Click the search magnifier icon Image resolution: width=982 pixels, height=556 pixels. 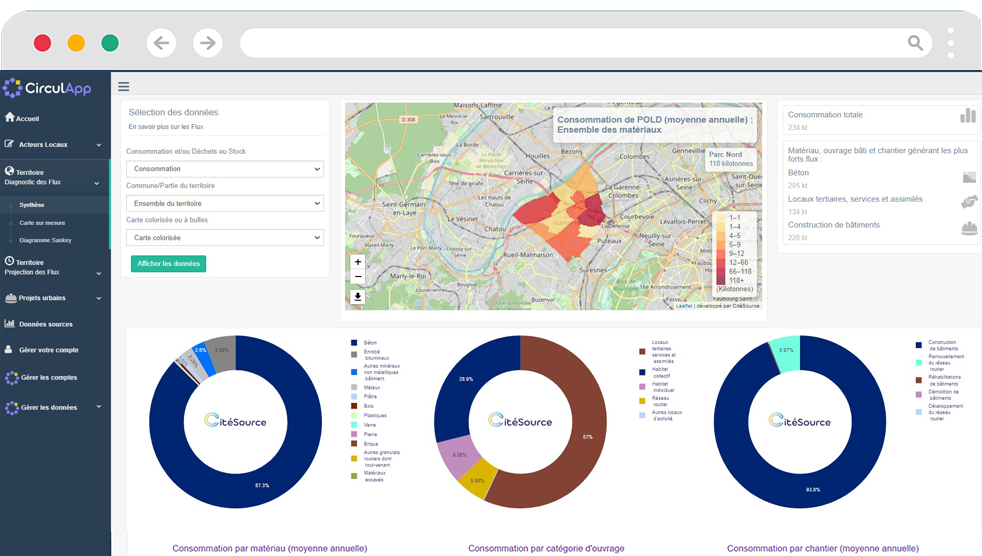click(x=915, y=43)
